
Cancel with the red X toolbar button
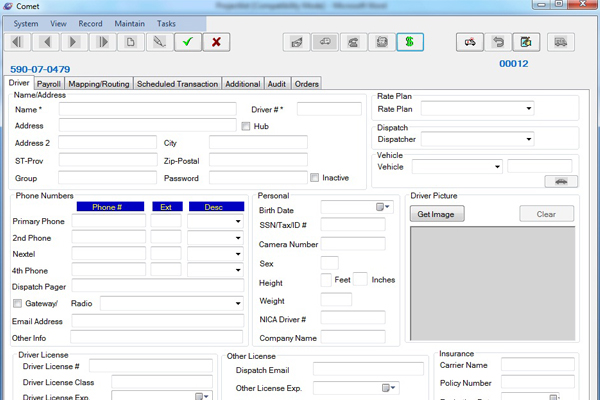pyautogui.click(x=216, y=42)
